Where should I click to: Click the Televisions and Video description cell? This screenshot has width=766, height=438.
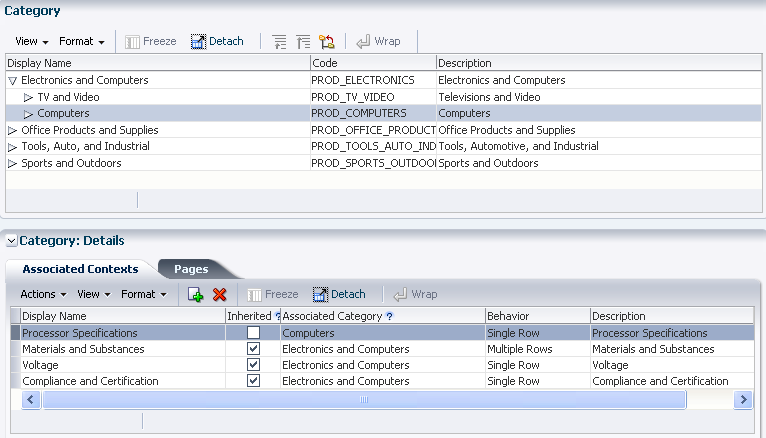pyautogui.click(x=599, y=97)
